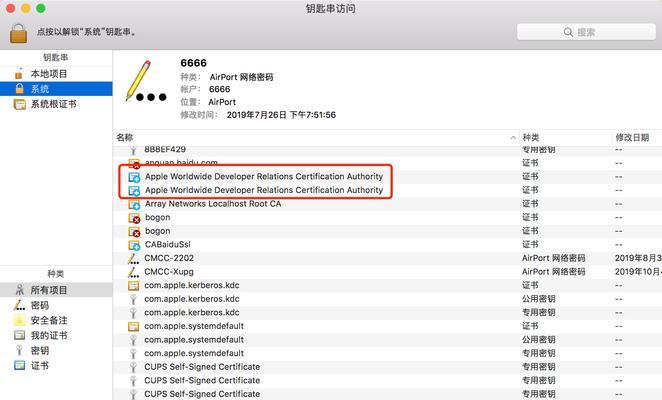Select com.apple.kerberos.kdc entry of kind 专用密钥

(x=387, y=313)
